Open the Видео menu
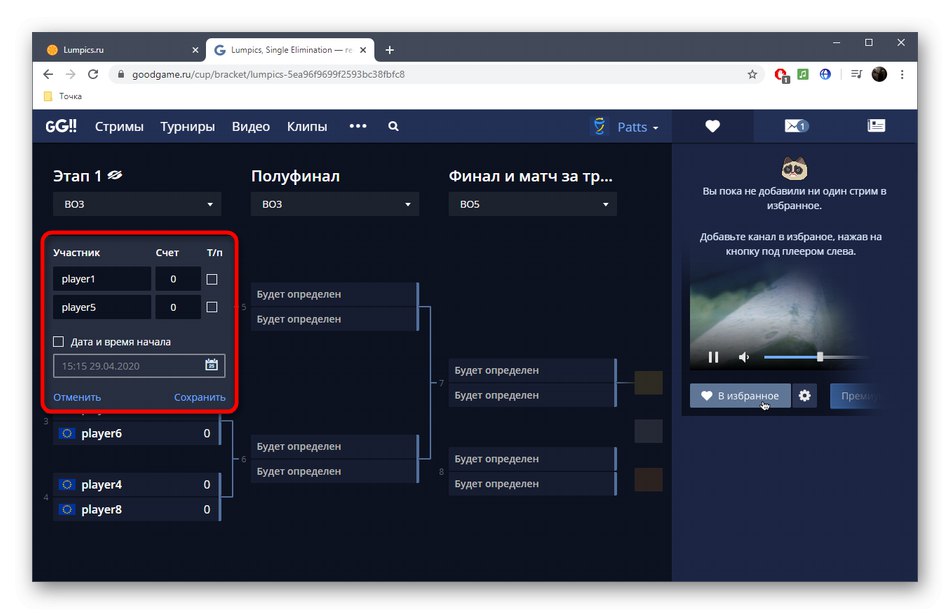 pos(251,127)
